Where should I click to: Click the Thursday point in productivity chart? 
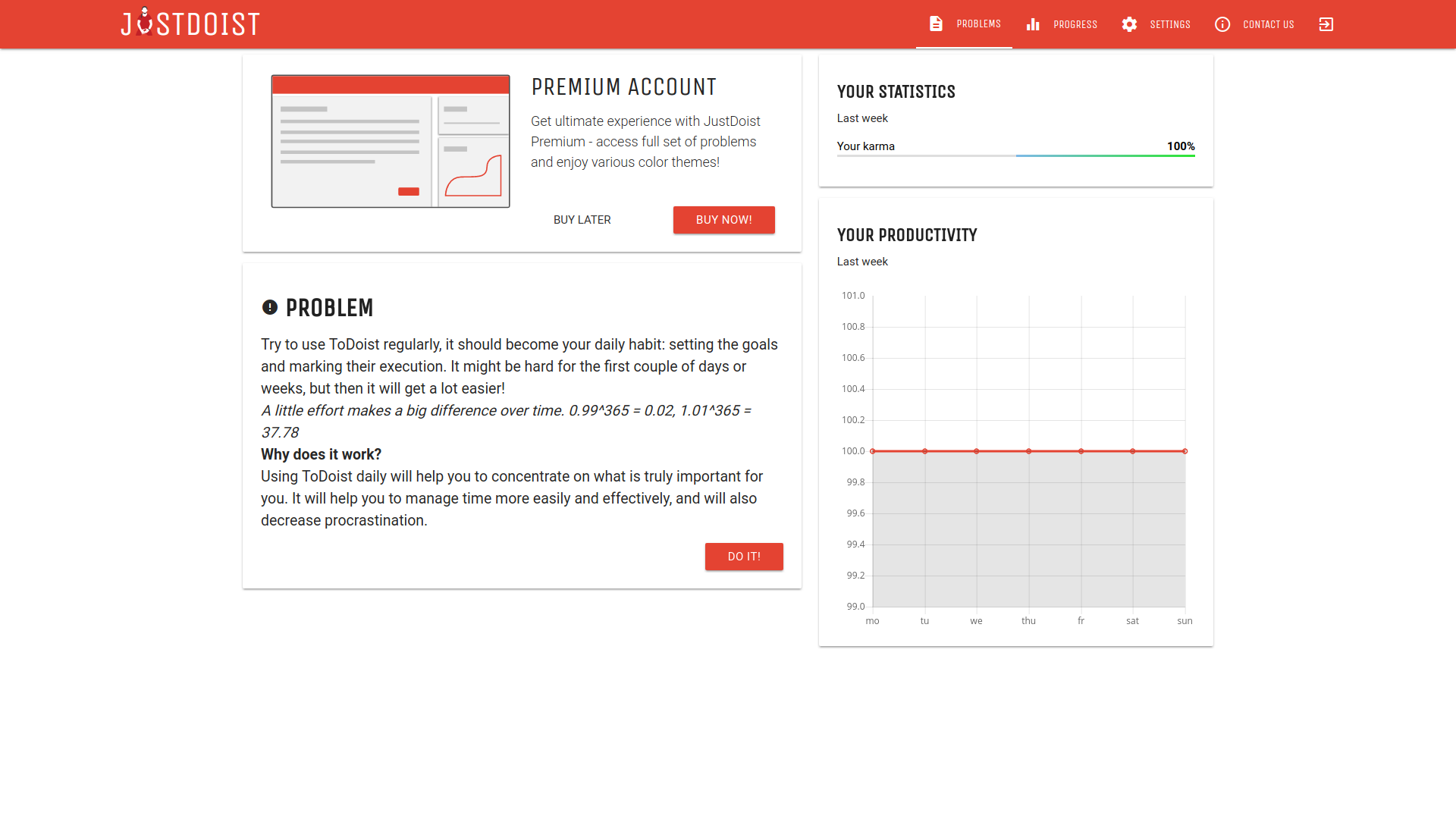tap(1029, 451)
